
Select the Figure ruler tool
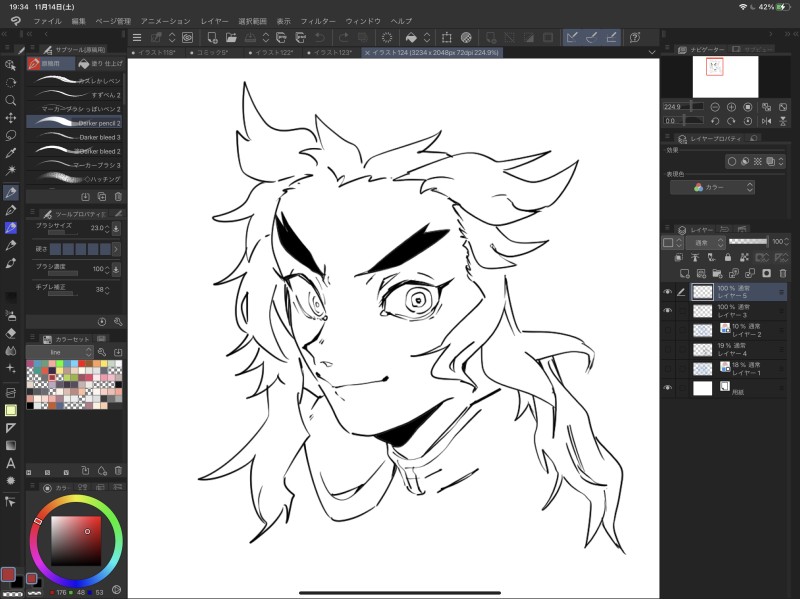pos(10,428)
